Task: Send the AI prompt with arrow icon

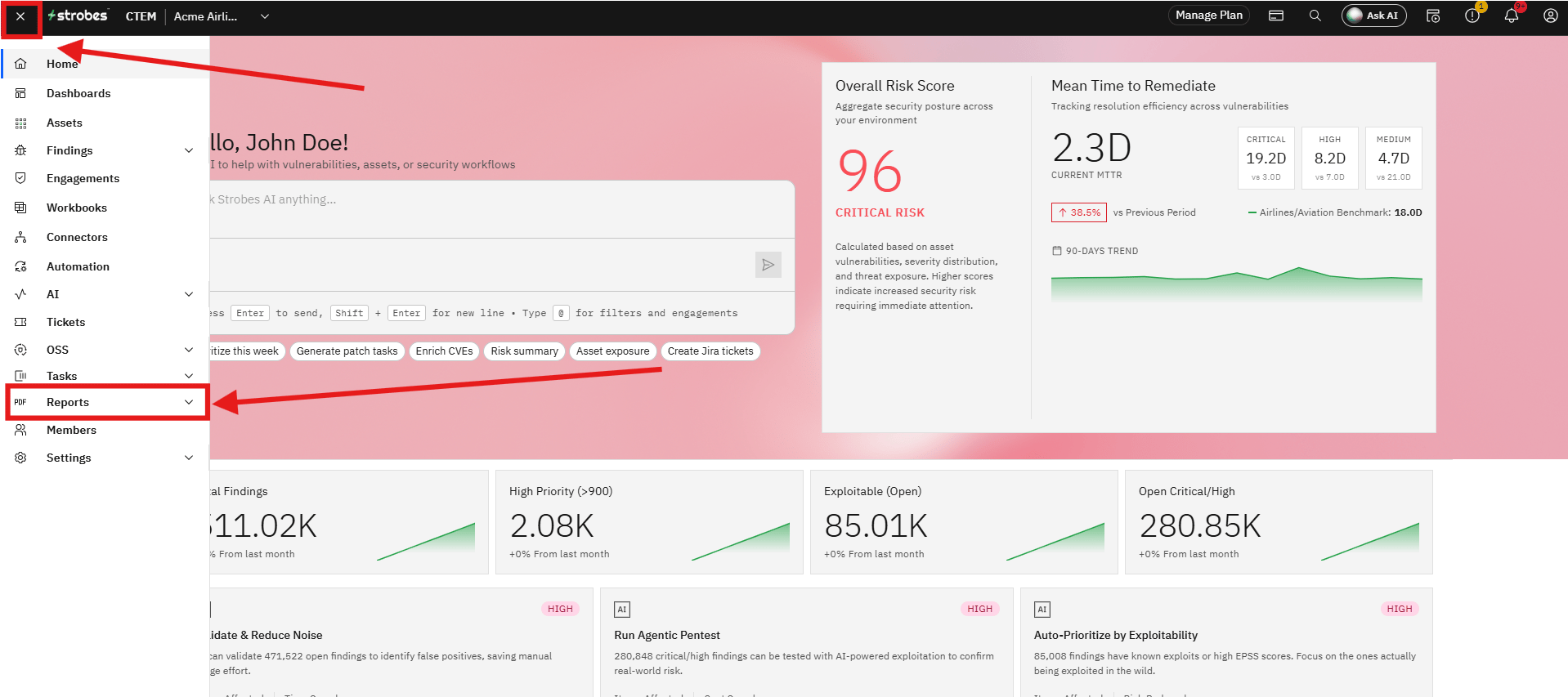Action: pyautogui.click(x=768, y=265)
